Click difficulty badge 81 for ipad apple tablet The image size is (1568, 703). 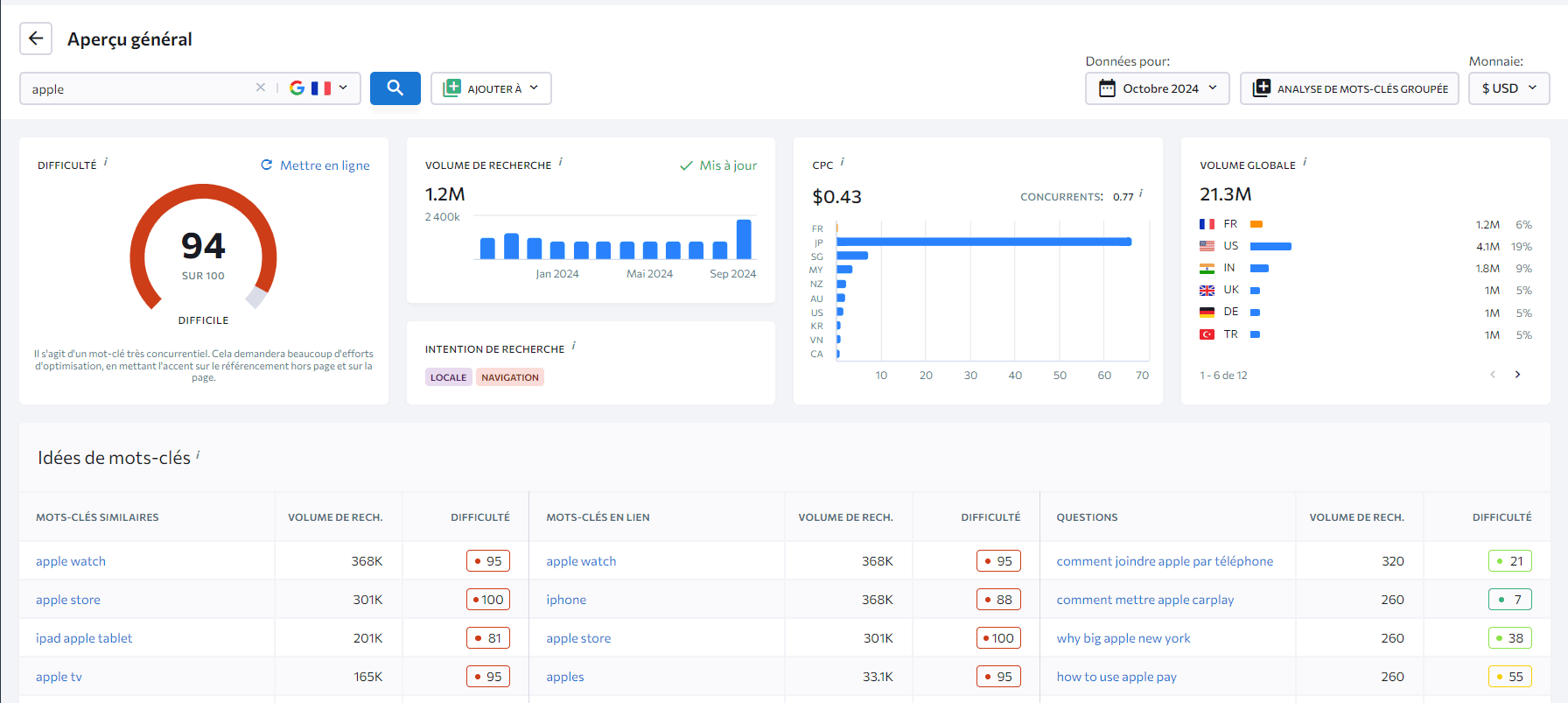point(488,638)
